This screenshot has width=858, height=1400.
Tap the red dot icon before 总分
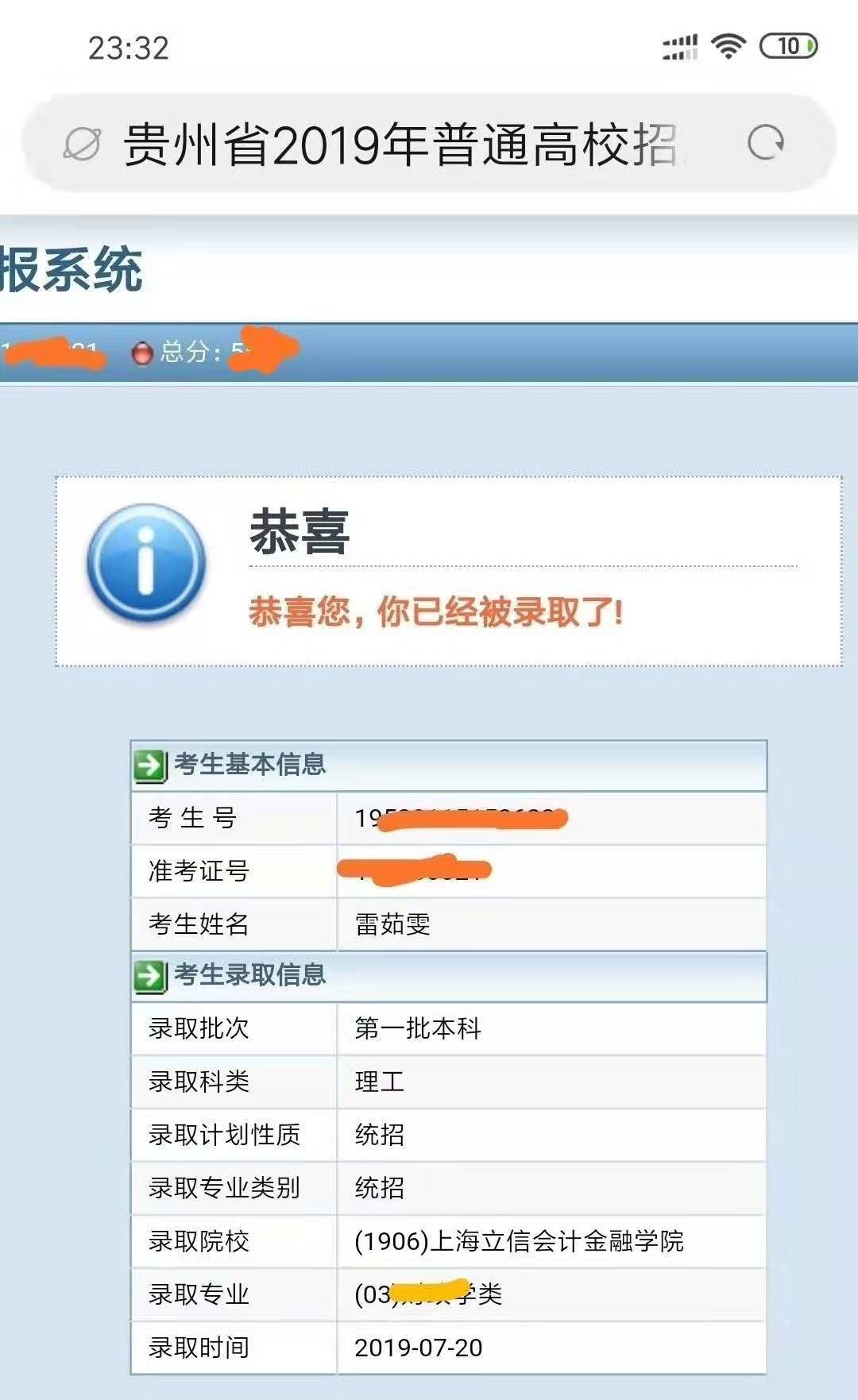point(142,353)
